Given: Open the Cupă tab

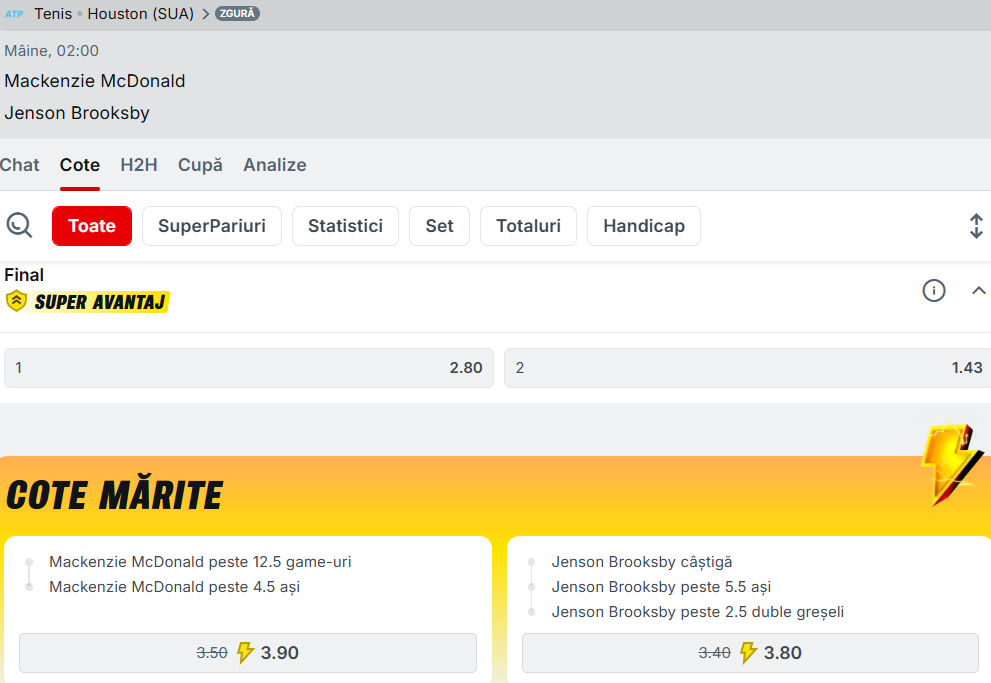Looking at the screenshot, I should pos(200,165).
